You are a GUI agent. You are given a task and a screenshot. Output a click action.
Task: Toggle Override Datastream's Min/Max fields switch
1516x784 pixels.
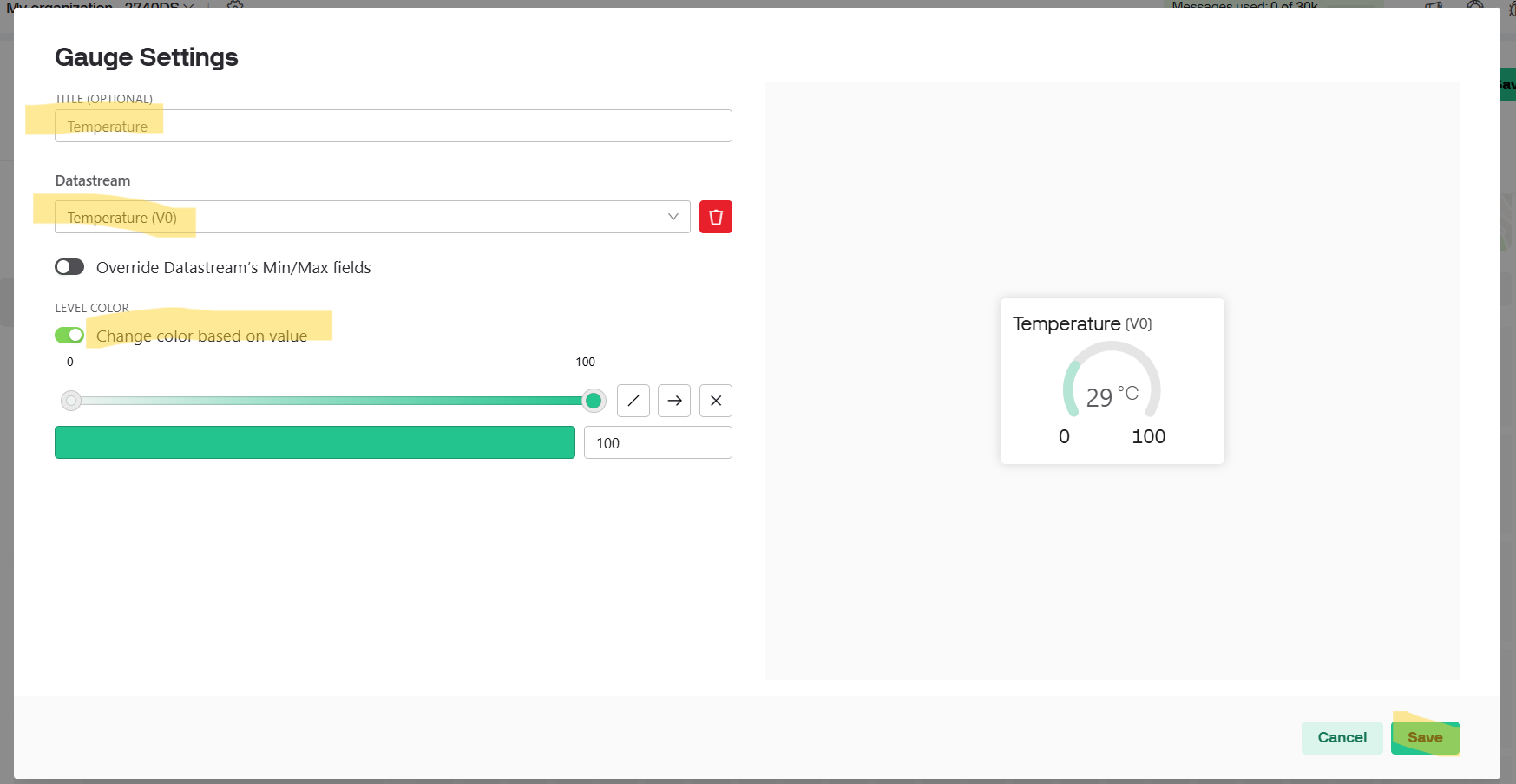click(x=69, y=267)
